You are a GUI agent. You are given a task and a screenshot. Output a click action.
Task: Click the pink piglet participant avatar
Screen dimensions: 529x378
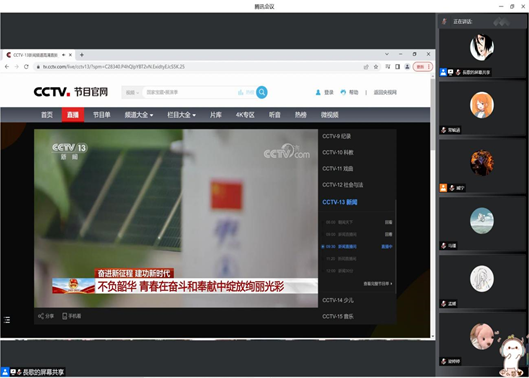point(482,336)
